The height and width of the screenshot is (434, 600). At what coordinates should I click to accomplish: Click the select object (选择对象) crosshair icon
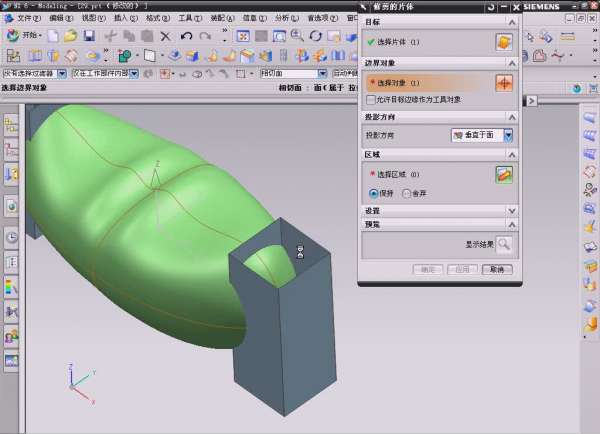(x=504, y=83)
